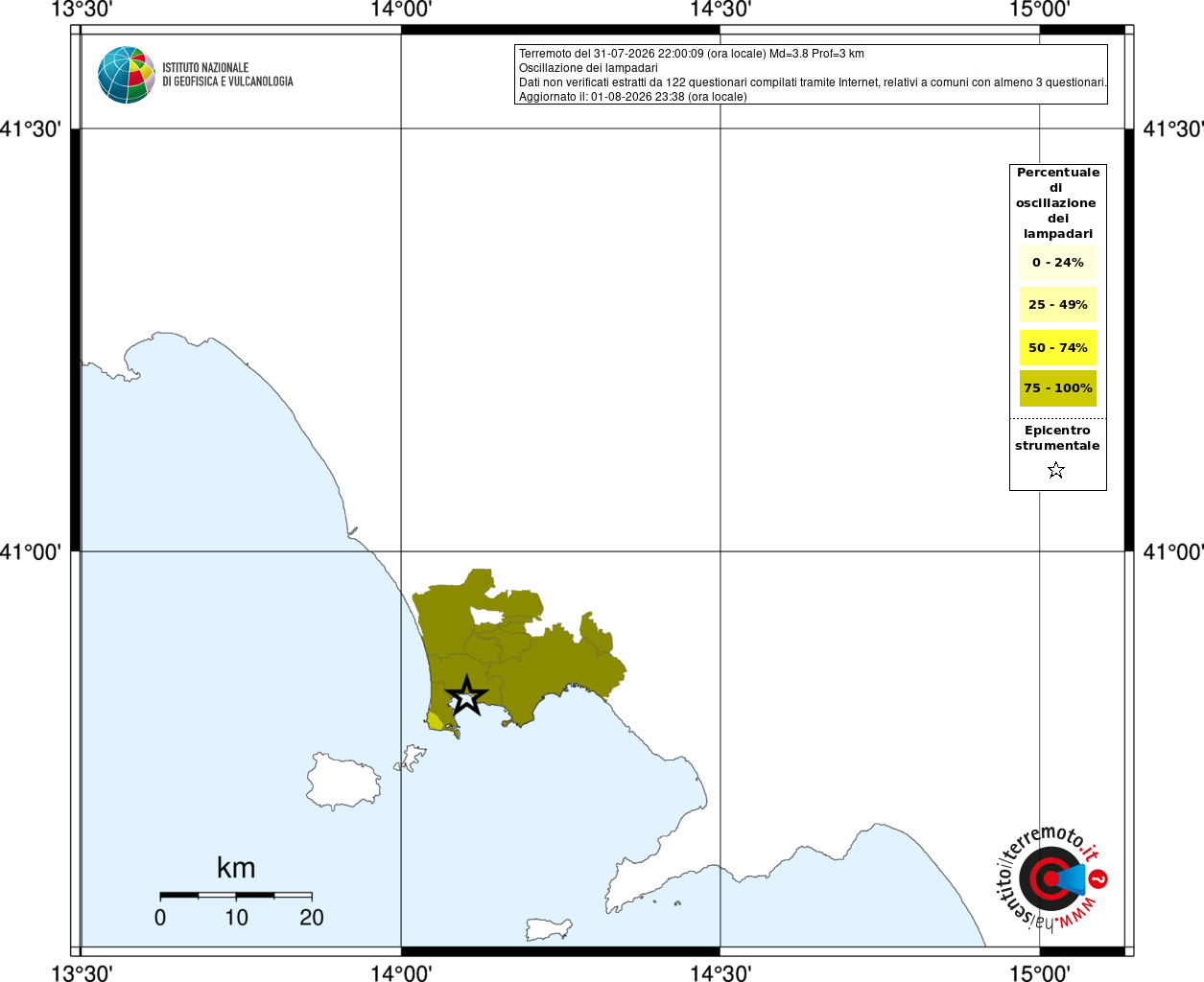Click the small yellow municipality near the epicenter
The height and width of the screenshot is (982, 1204).
[435, 721]
